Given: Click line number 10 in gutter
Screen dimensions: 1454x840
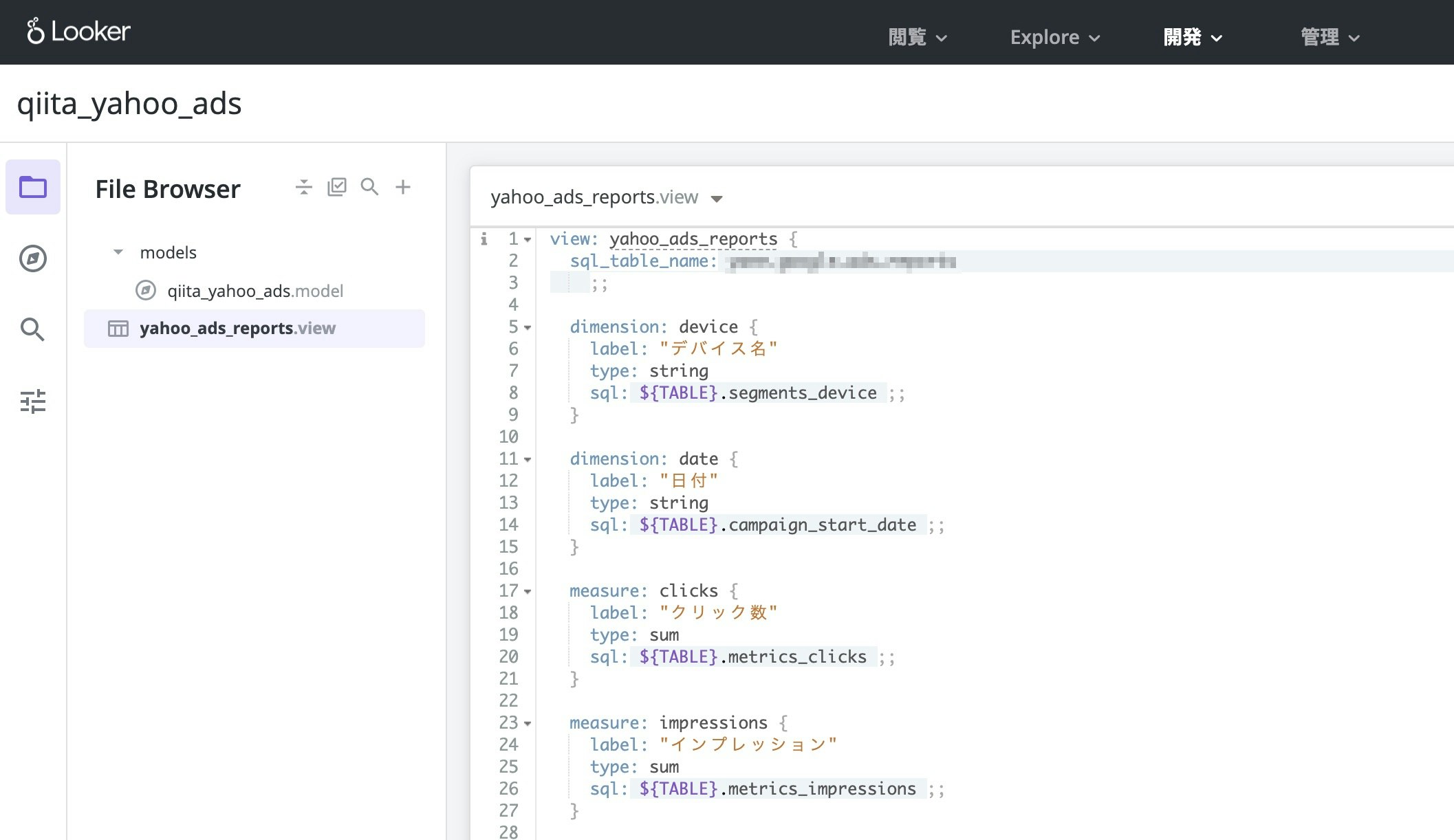Looking at the screenshot, I should [x=508, y=436].
